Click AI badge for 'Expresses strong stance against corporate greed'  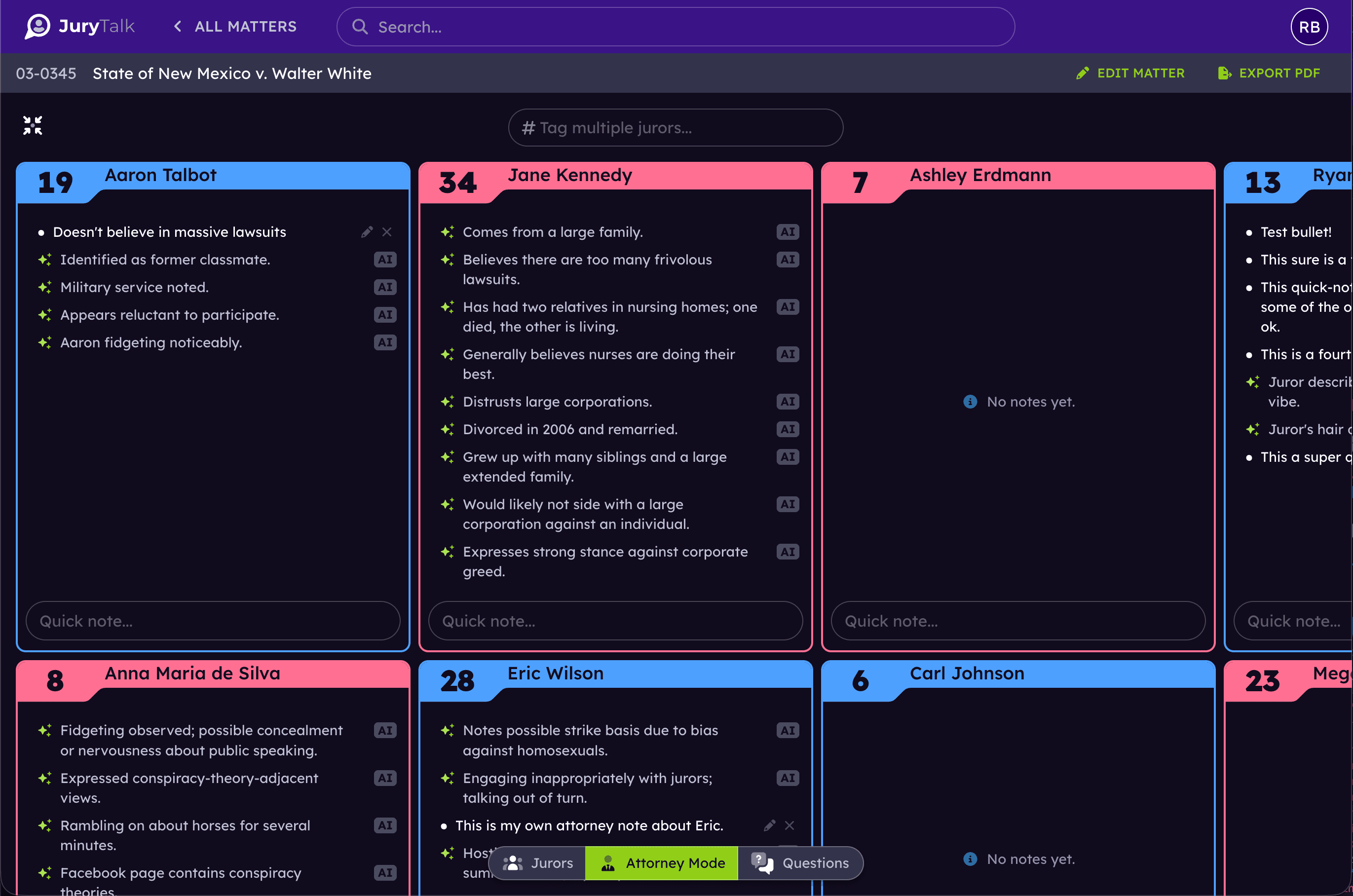[788, 552]
